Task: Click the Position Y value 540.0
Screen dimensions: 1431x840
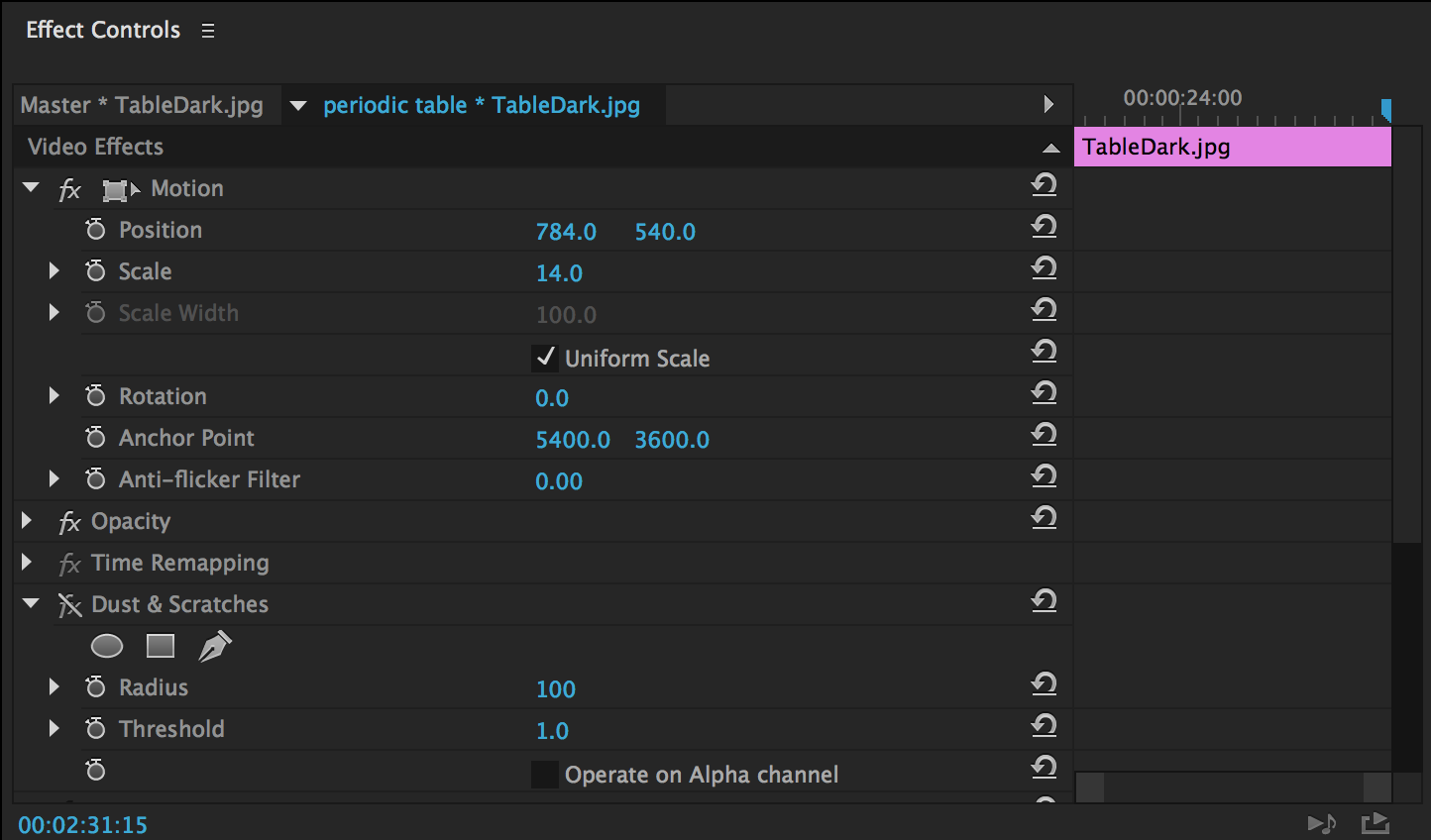Action: (665, 232)
